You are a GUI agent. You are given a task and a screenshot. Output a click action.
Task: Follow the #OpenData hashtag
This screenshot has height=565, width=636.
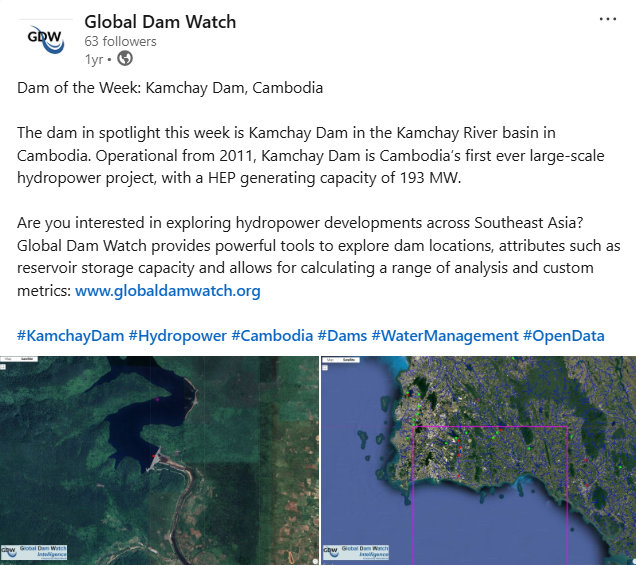[564, 336]
